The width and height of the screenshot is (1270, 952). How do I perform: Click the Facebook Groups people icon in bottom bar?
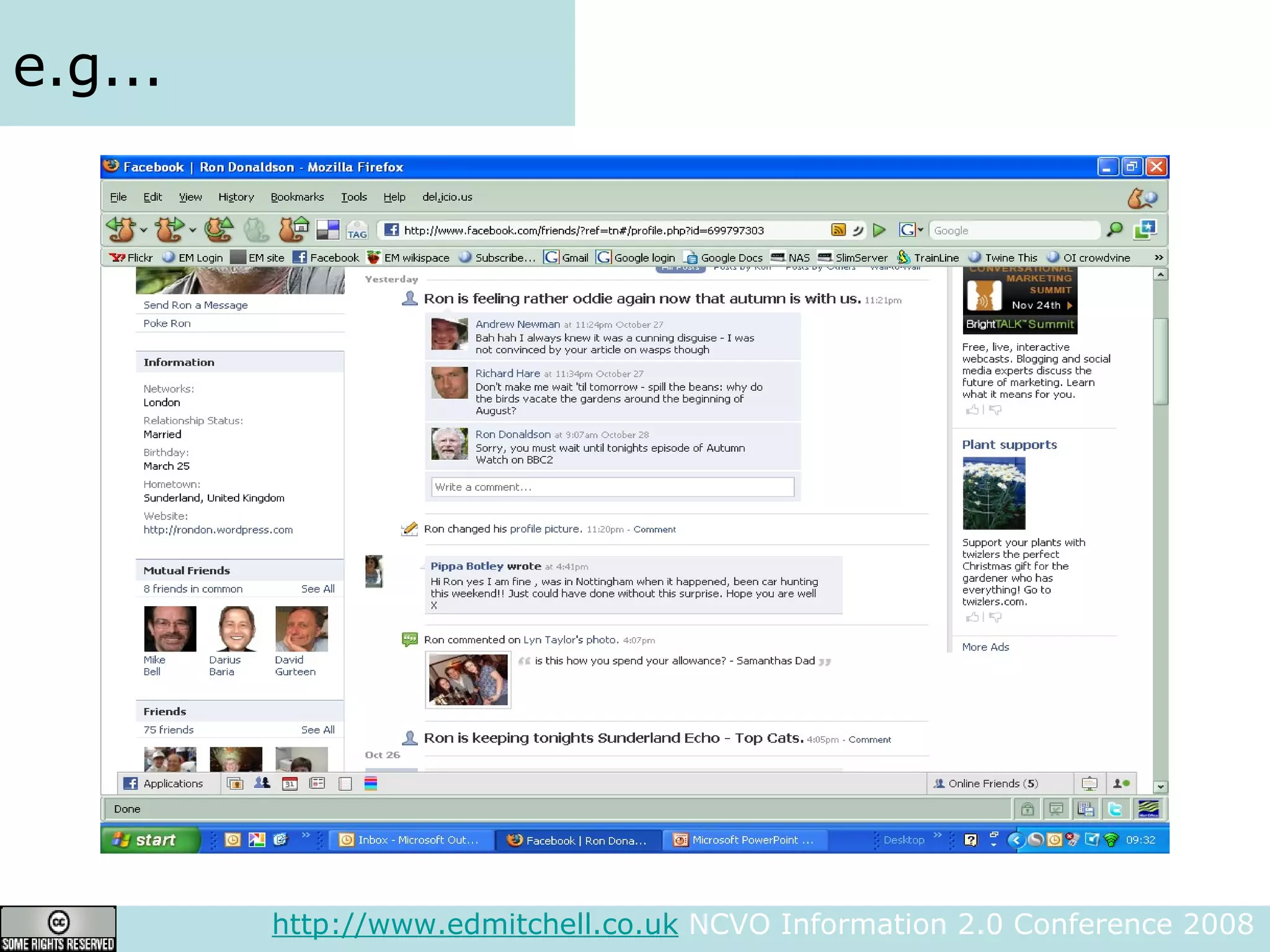coord(262,783)
